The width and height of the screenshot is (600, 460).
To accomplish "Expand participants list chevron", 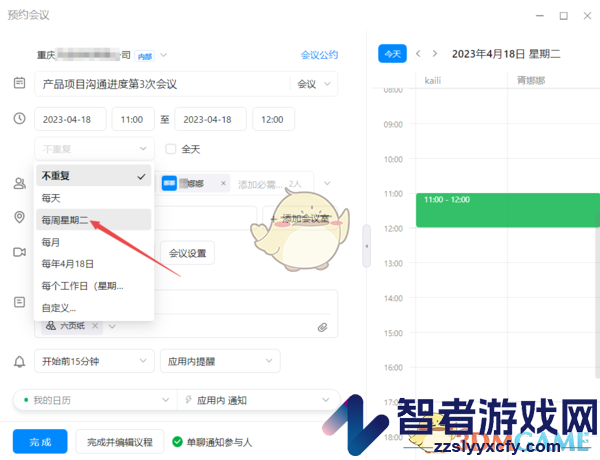I will click(x=327, y=183).
